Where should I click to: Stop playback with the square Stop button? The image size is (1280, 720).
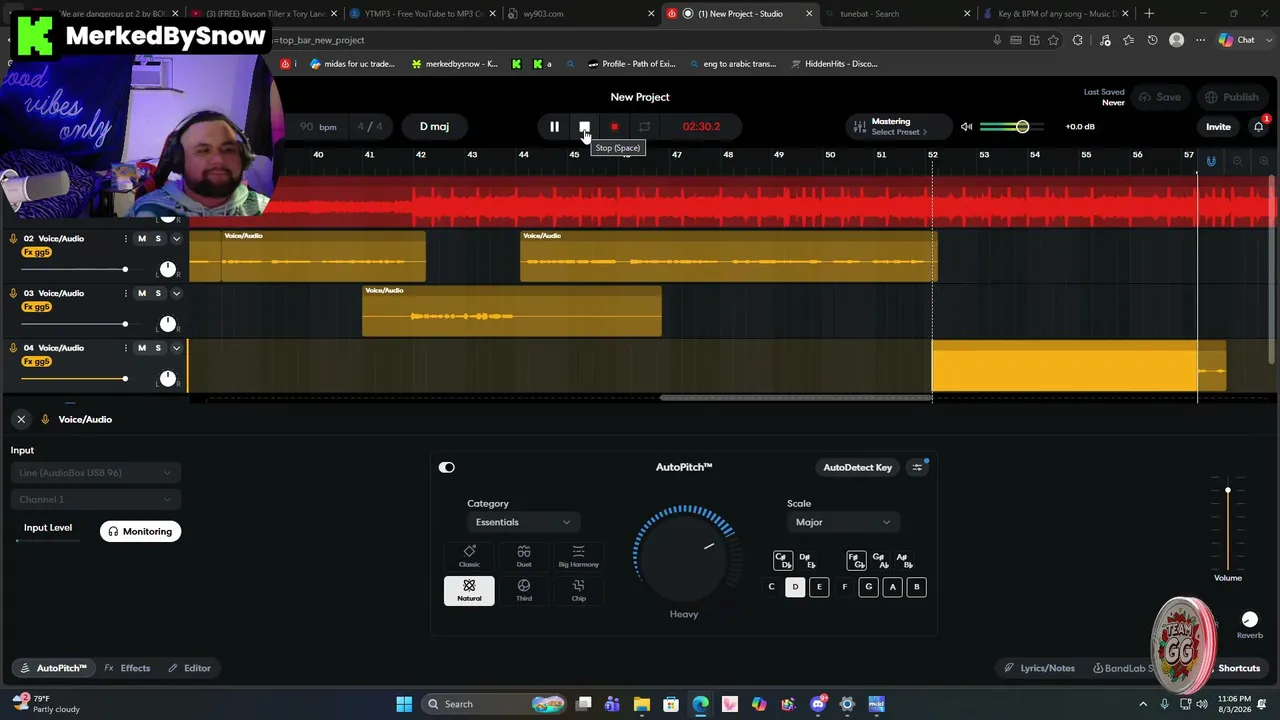pyautogui.click(x=584, y=127)
